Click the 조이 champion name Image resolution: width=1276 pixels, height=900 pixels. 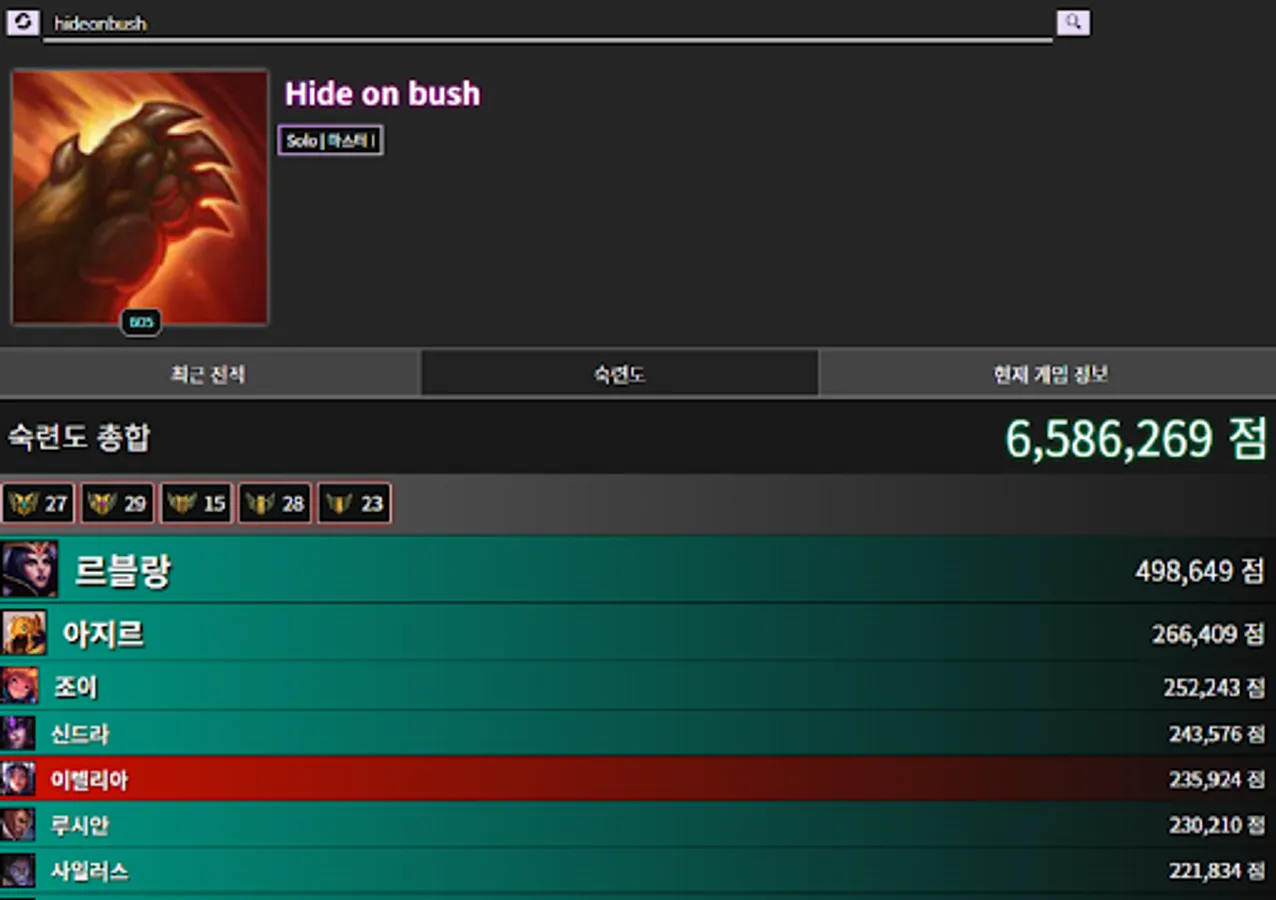75,688
